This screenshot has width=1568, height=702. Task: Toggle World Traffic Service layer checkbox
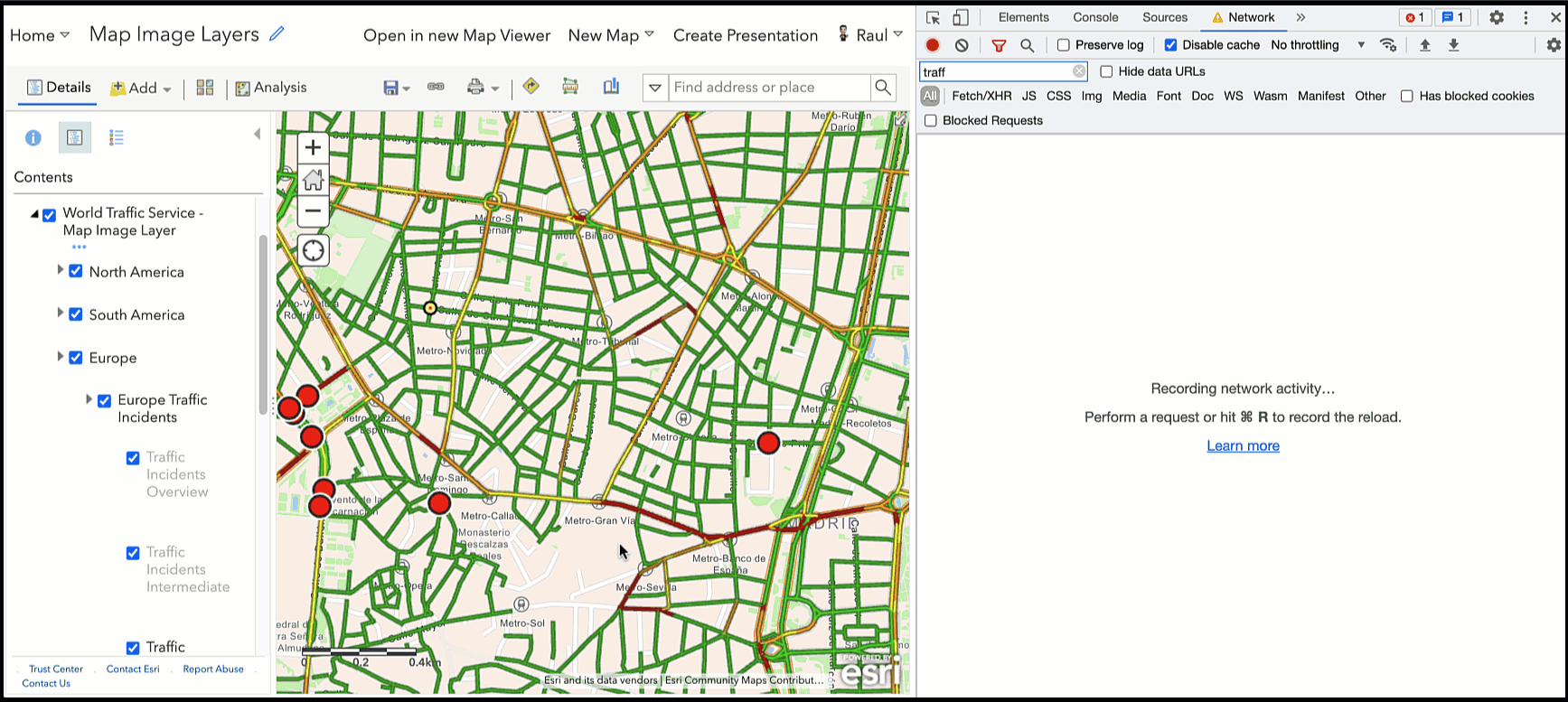[x=50, y=215]
